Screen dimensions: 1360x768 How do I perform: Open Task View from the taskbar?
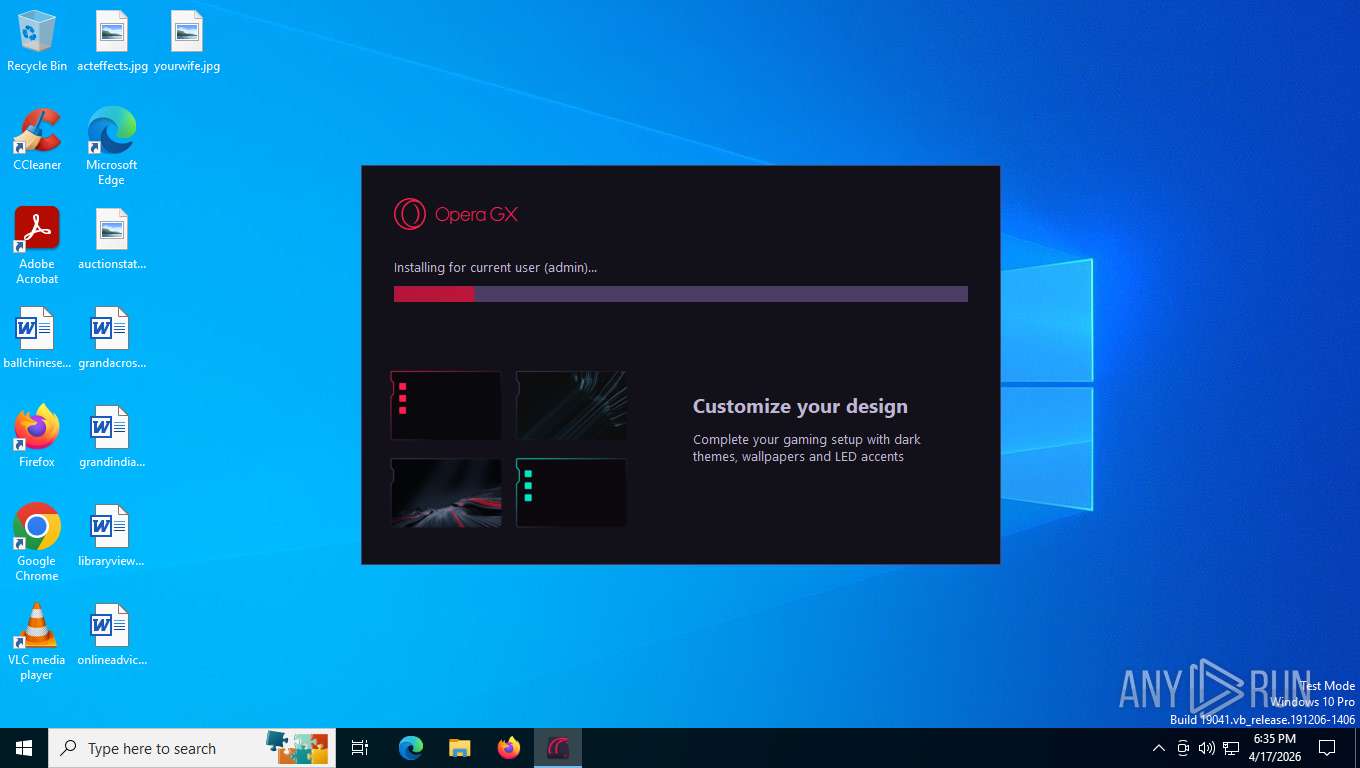pyautogui.click(x=360, y=748)
